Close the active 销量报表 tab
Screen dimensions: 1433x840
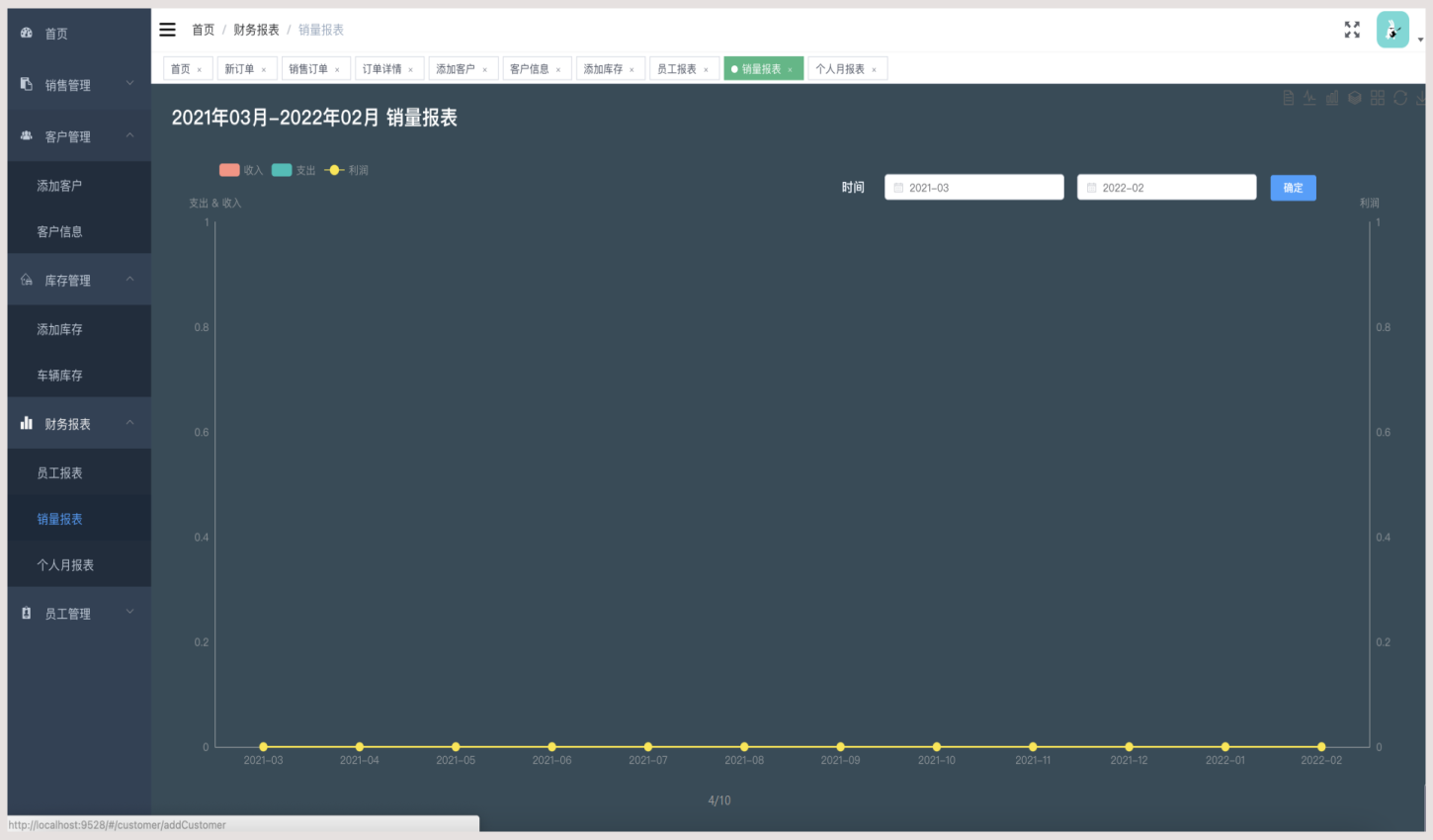[791, 70]
